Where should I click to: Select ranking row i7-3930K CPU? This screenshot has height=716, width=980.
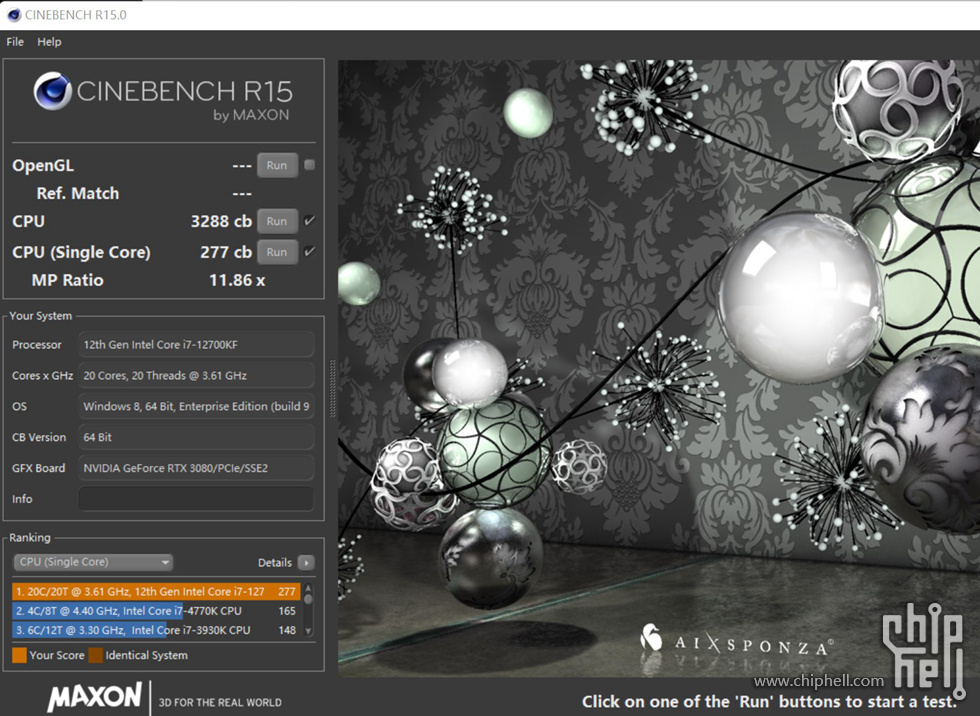click(x=156, y=630)
